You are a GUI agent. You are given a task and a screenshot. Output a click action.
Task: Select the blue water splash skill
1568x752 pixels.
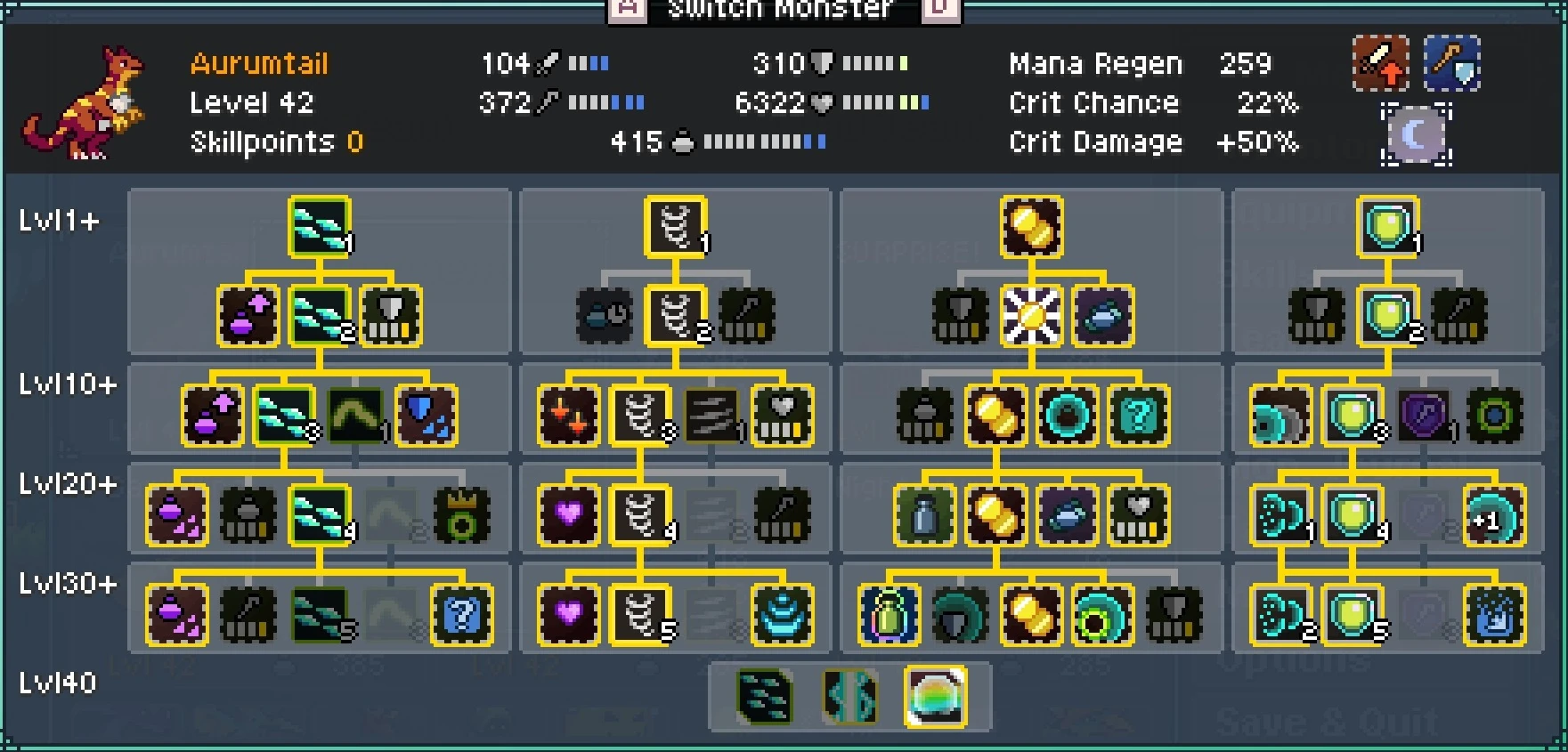click(x=1494, y=615)
